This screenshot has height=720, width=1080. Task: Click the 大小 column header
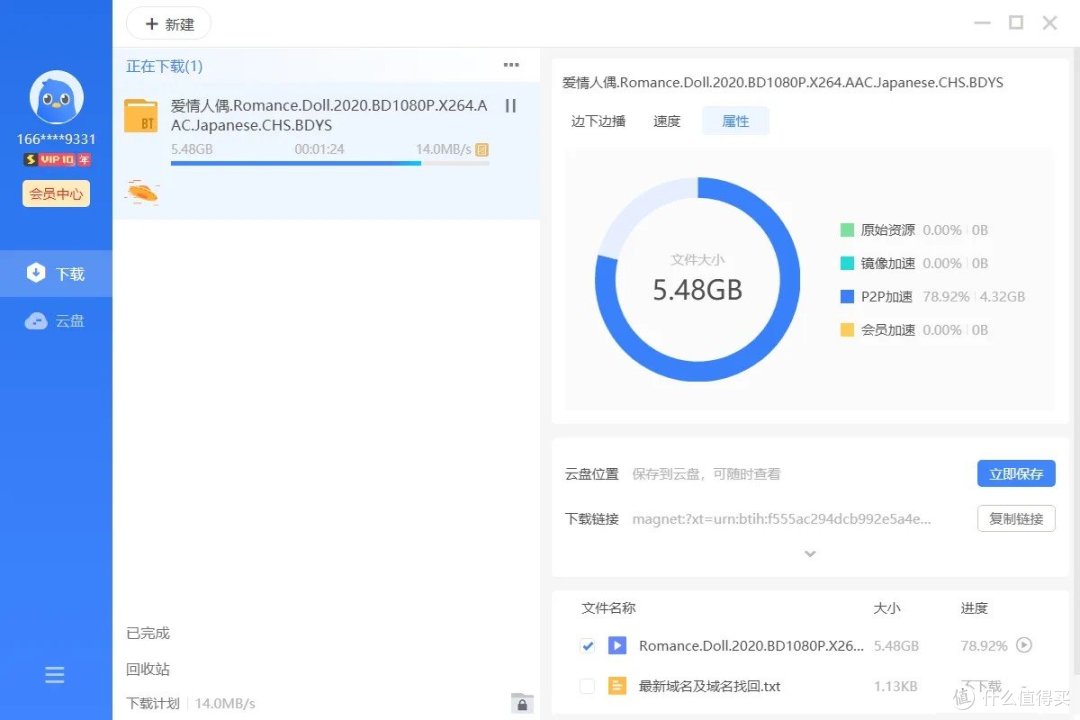(x=886, y=608)
